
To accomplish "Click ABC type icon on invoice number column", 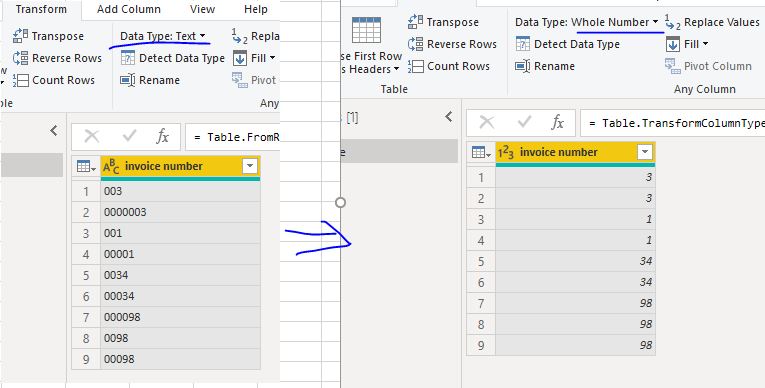I will point(111,166).
